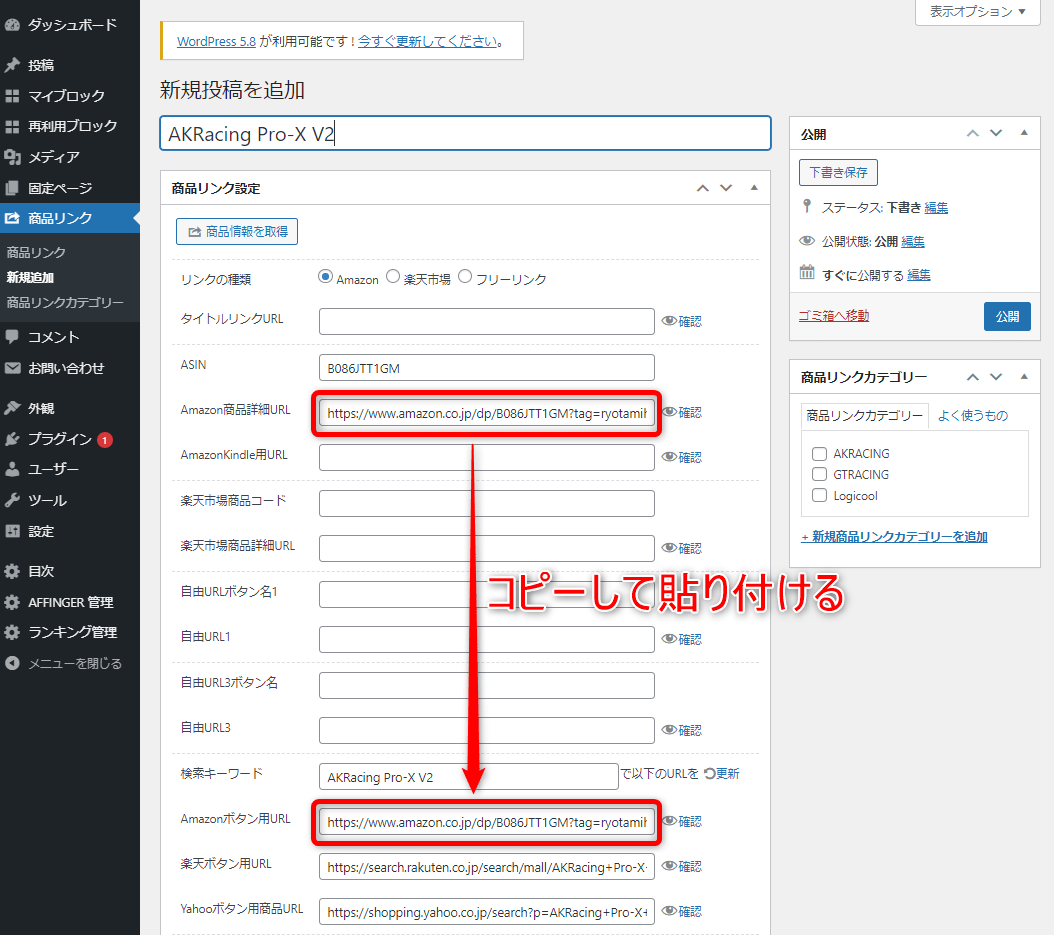Switch to the よく使うもの tab
Screen dimensions: 1054x935
[973, 415]
